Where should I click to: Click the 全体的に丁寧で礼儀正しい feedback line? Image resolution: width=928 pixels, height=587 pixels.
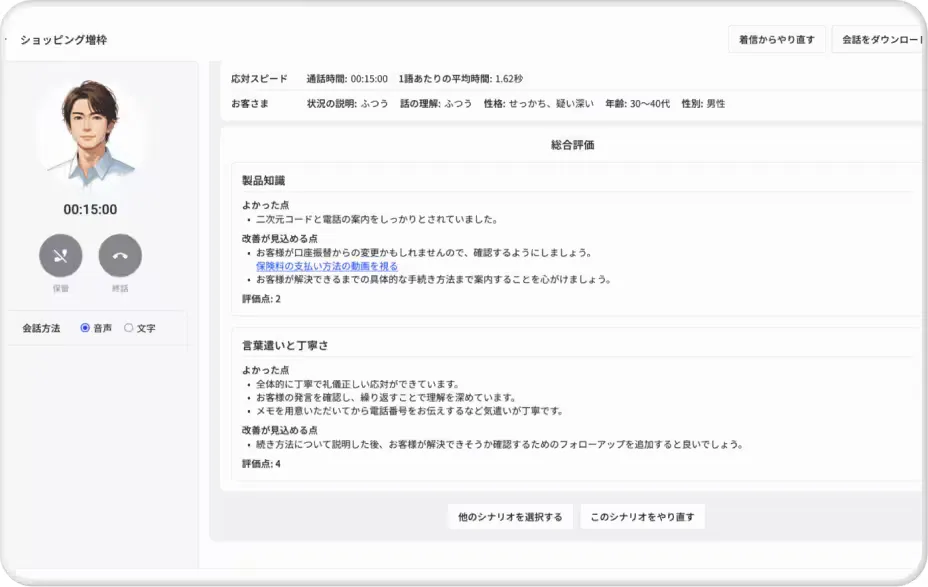tap(358, 384)
